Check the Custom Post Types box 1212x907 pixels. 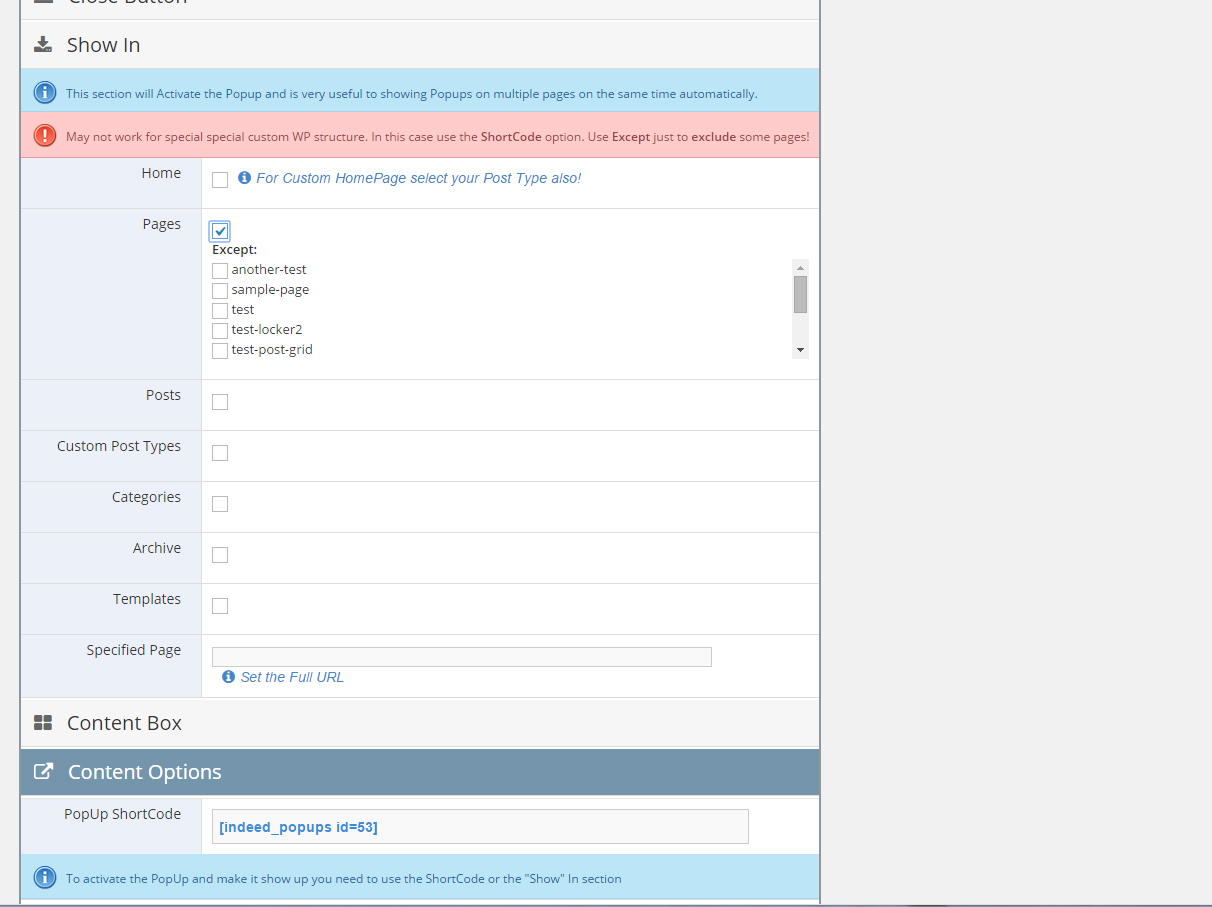(x=220, y=453)
